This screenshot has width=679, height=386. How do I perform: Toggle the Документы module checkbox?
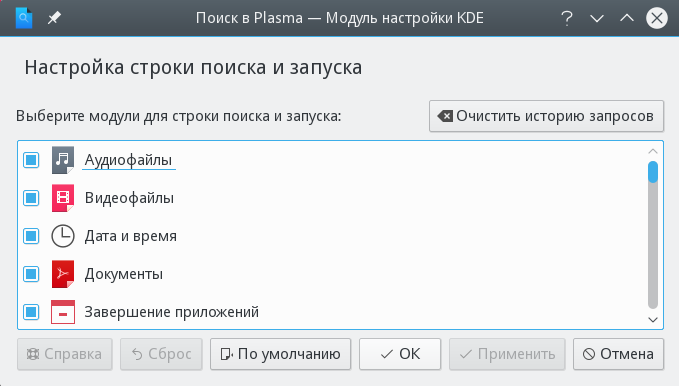[x=31, y=274]
